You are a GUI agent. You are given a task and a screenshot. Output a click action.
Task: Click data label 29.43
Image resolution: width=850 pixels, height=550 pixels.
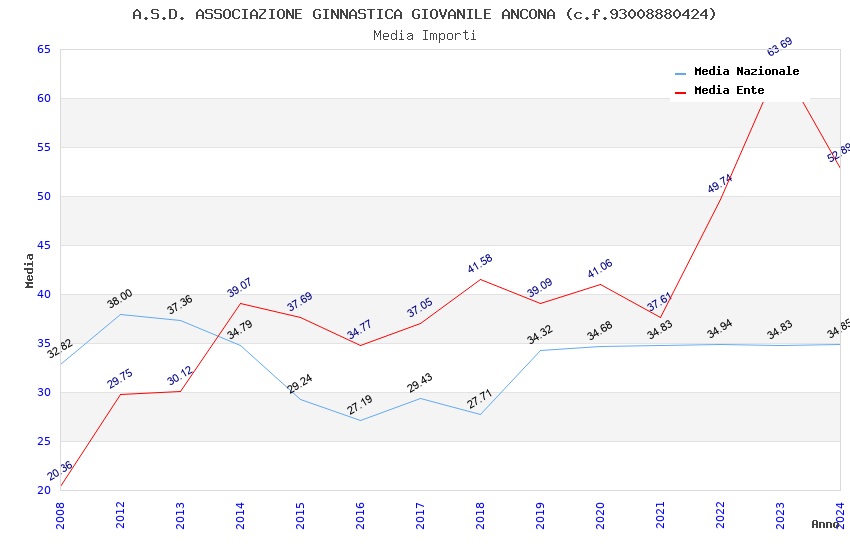[420, 383]
